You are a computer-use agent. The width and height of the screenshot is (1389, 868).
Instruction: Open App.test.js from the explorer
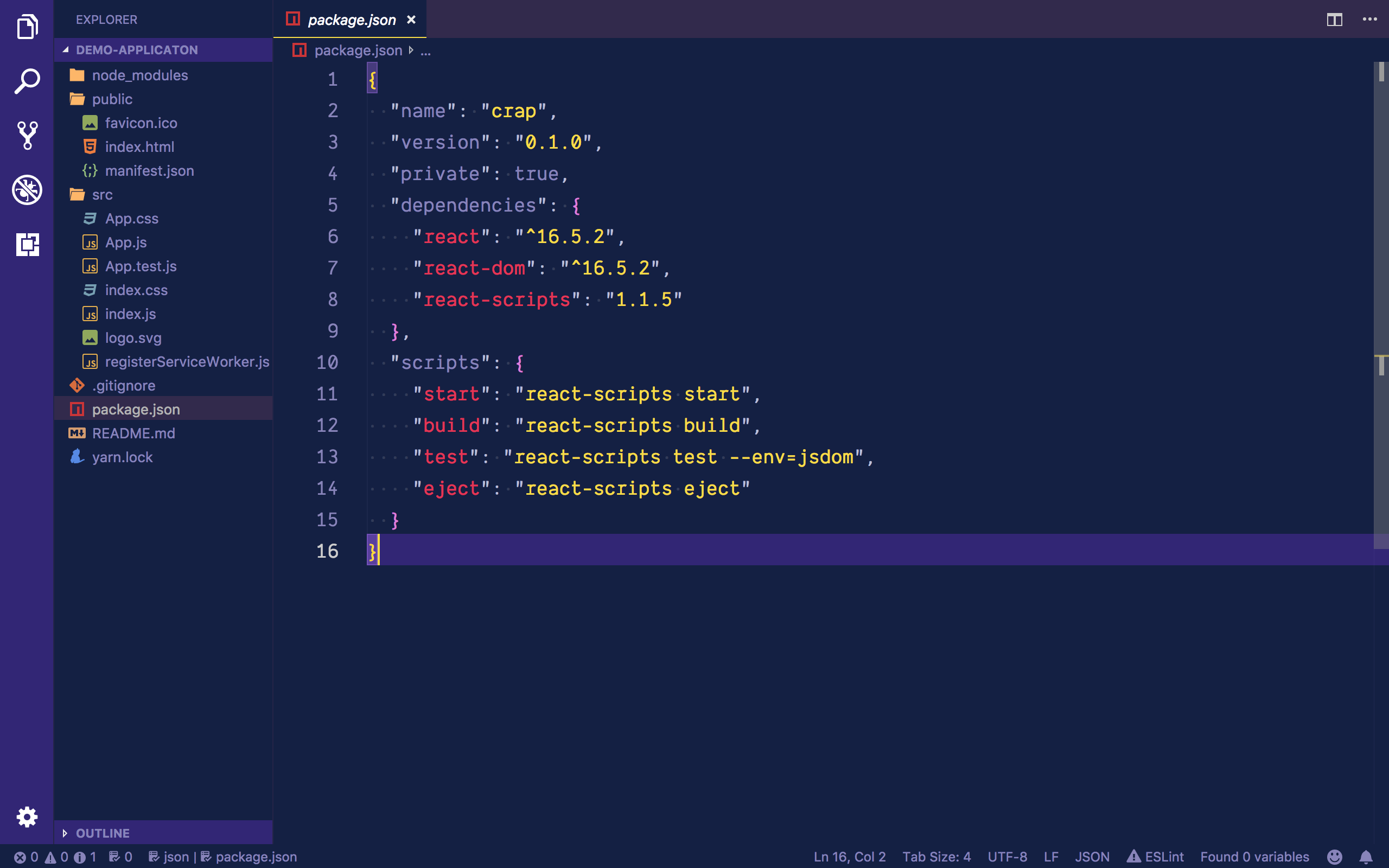141,266
